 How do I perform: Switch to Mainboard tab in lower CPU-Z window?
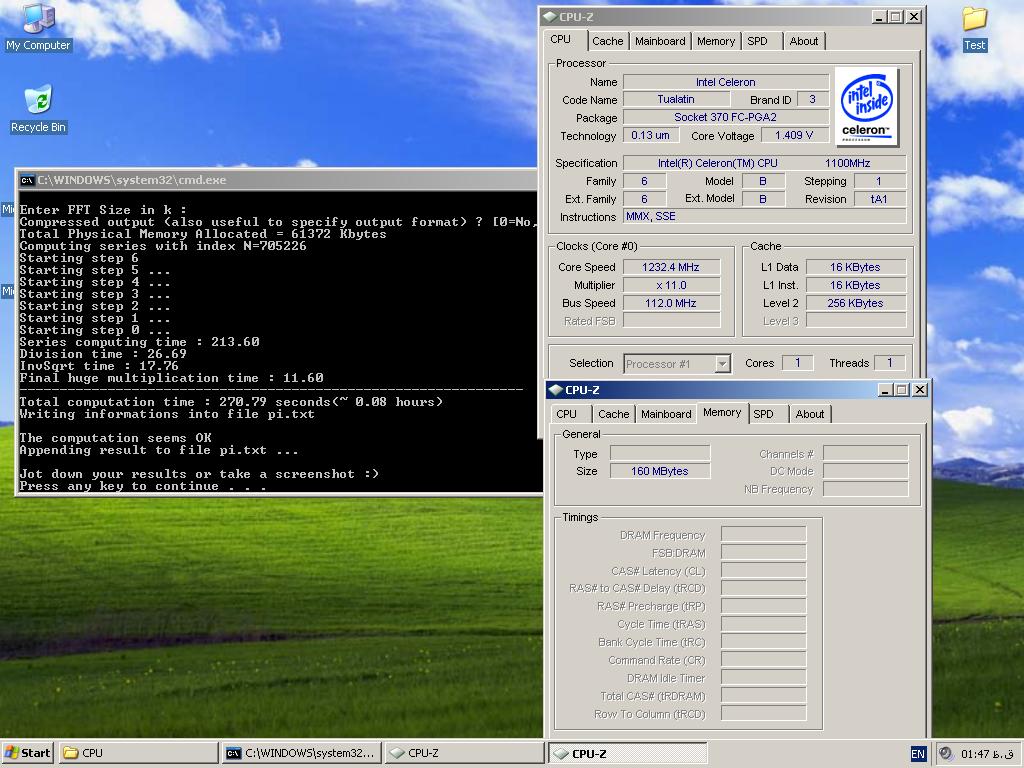point(666,414)
